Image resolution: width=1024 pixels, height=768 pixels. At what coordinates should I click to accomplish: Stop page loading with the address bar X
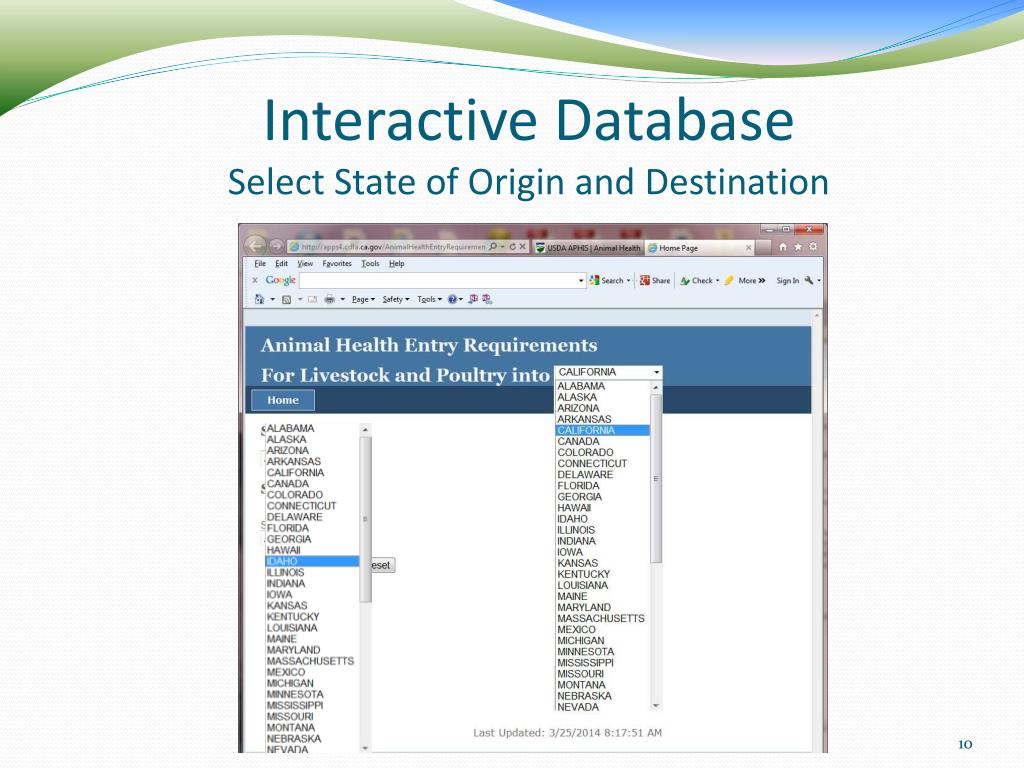point(522,247)
